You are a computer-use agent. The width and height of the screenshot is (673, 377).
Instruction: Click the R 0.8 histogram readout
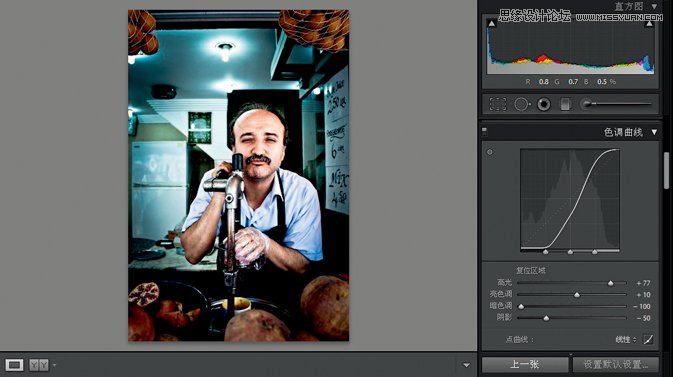[x=537, y=82]
